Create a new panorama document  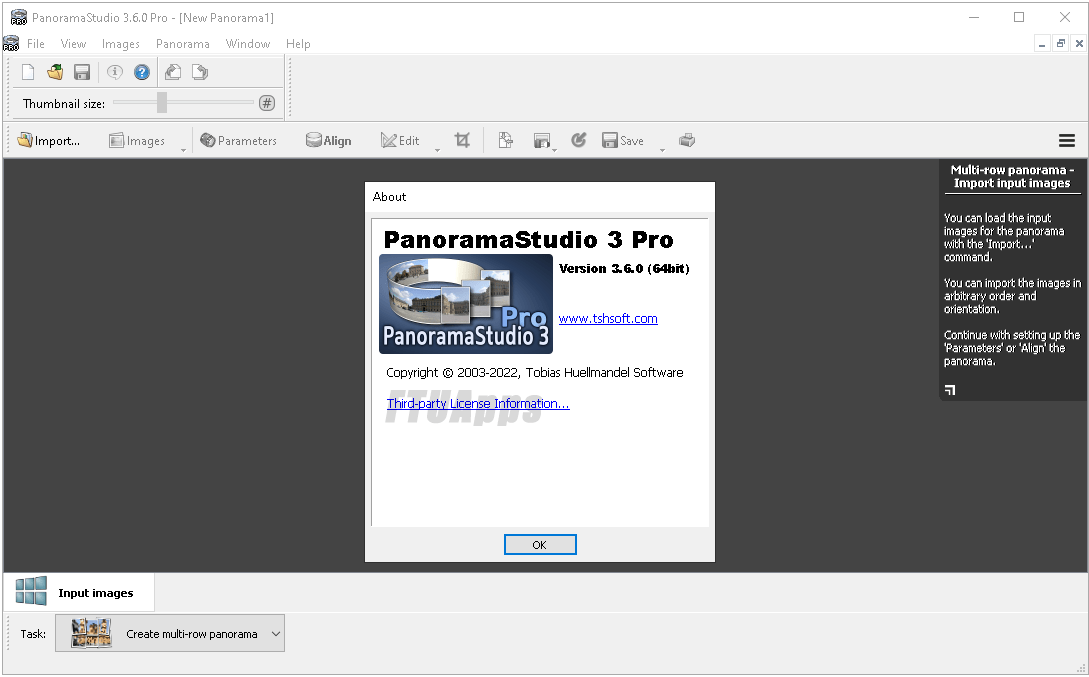(x=28, y=72)
